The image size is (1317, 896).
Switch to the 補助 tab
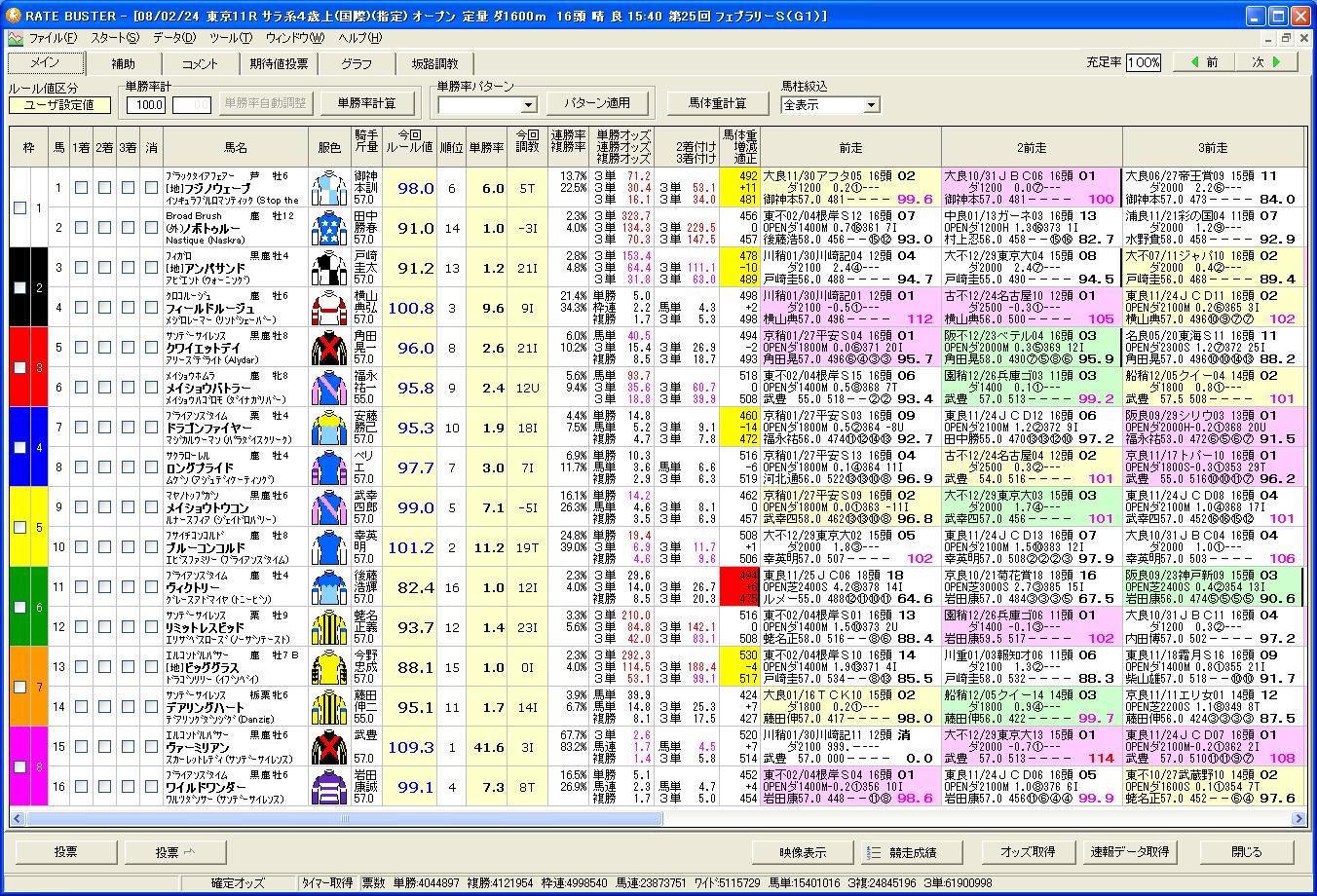(x=124, y=63)
